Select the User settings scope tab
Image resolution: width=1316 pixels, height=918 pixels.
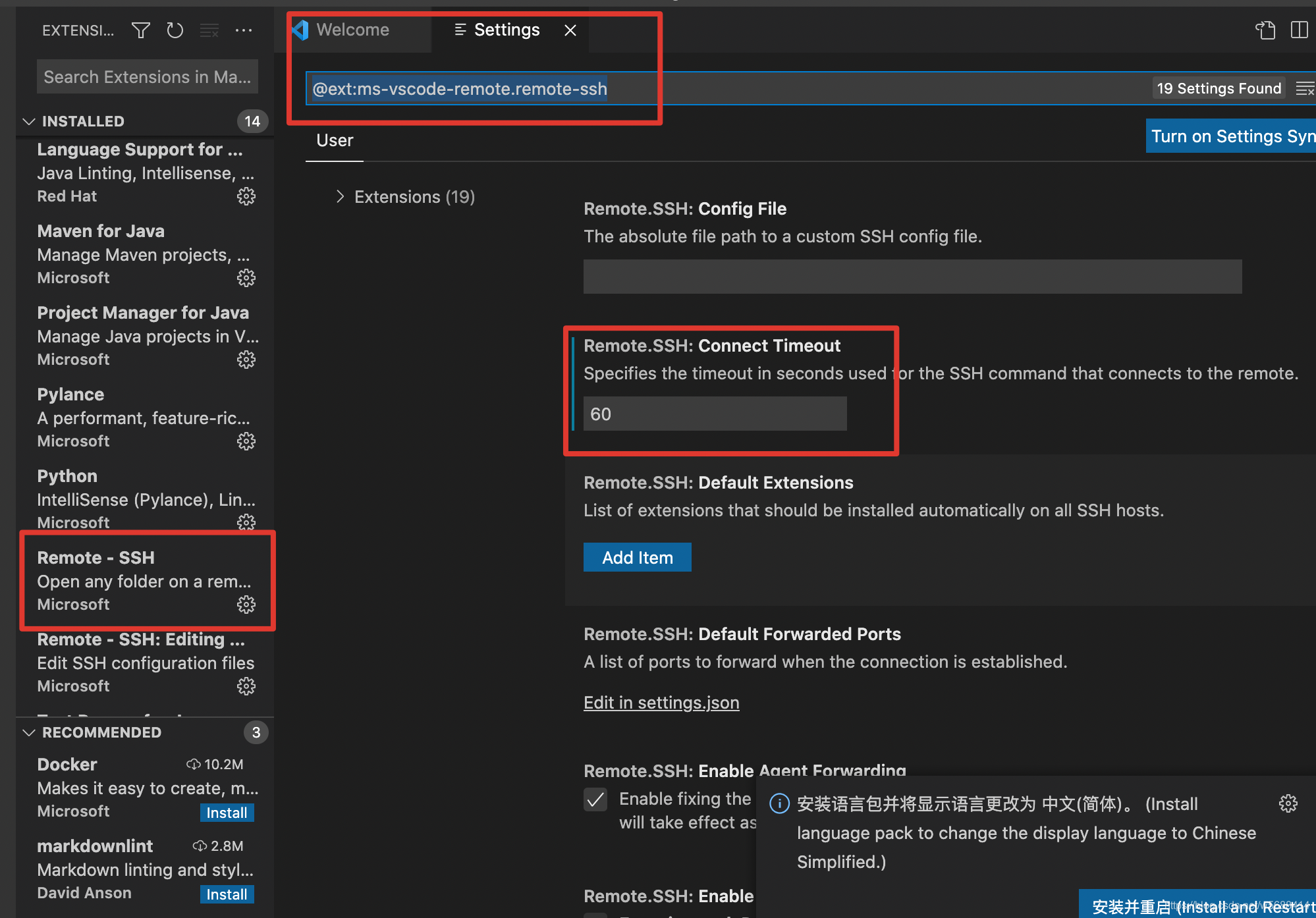[x=335, y=140]
